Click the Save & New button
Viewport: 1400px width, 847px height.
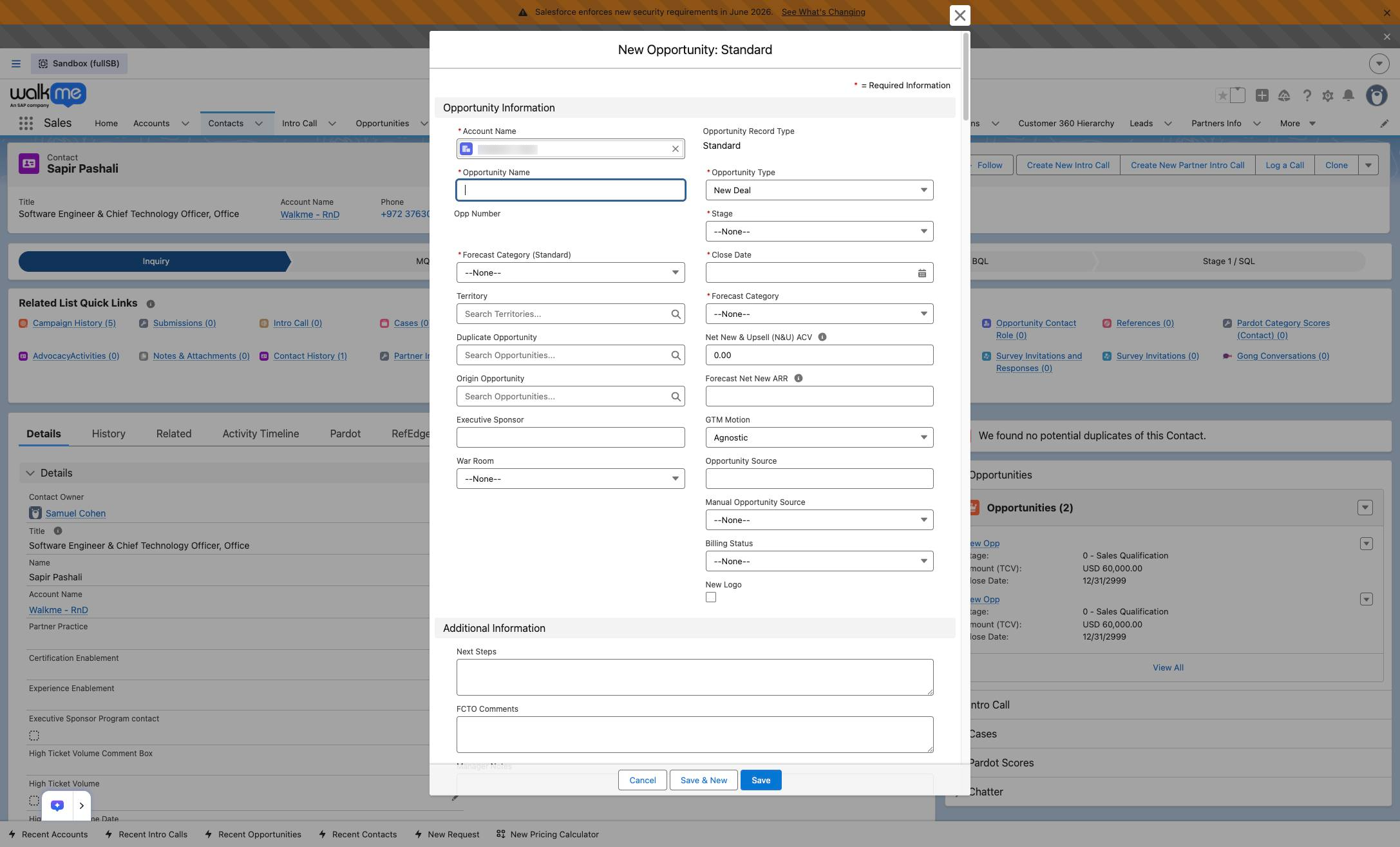click(704, 780)
